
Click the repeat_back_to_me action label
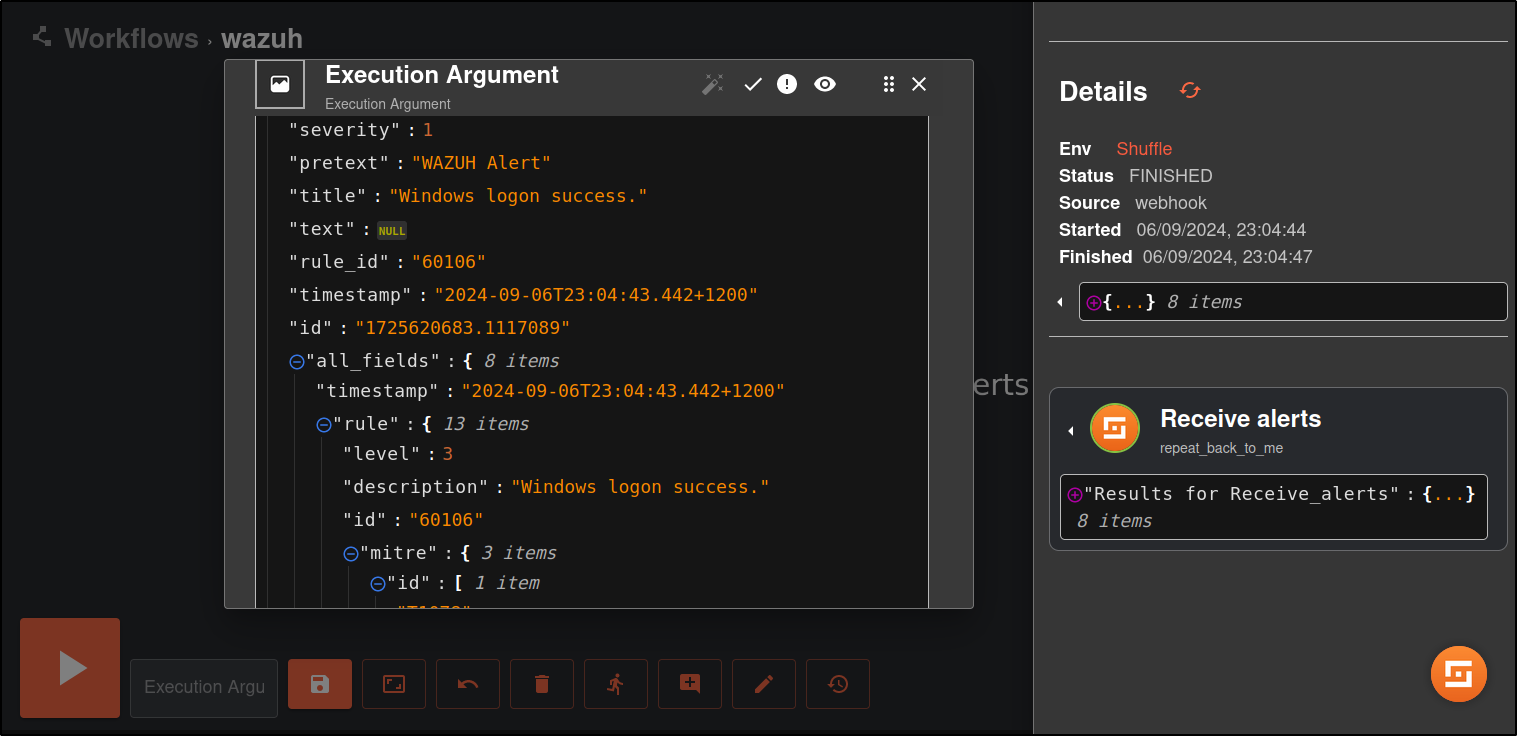click(1221, 448)
